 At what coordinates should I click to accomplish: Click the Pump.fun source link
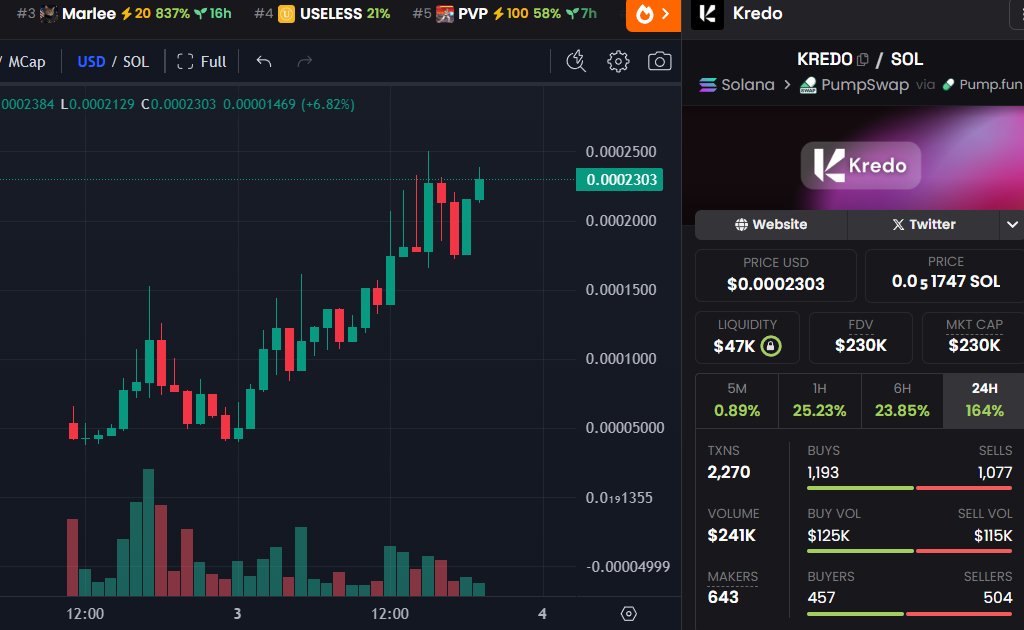coord(984,85)
